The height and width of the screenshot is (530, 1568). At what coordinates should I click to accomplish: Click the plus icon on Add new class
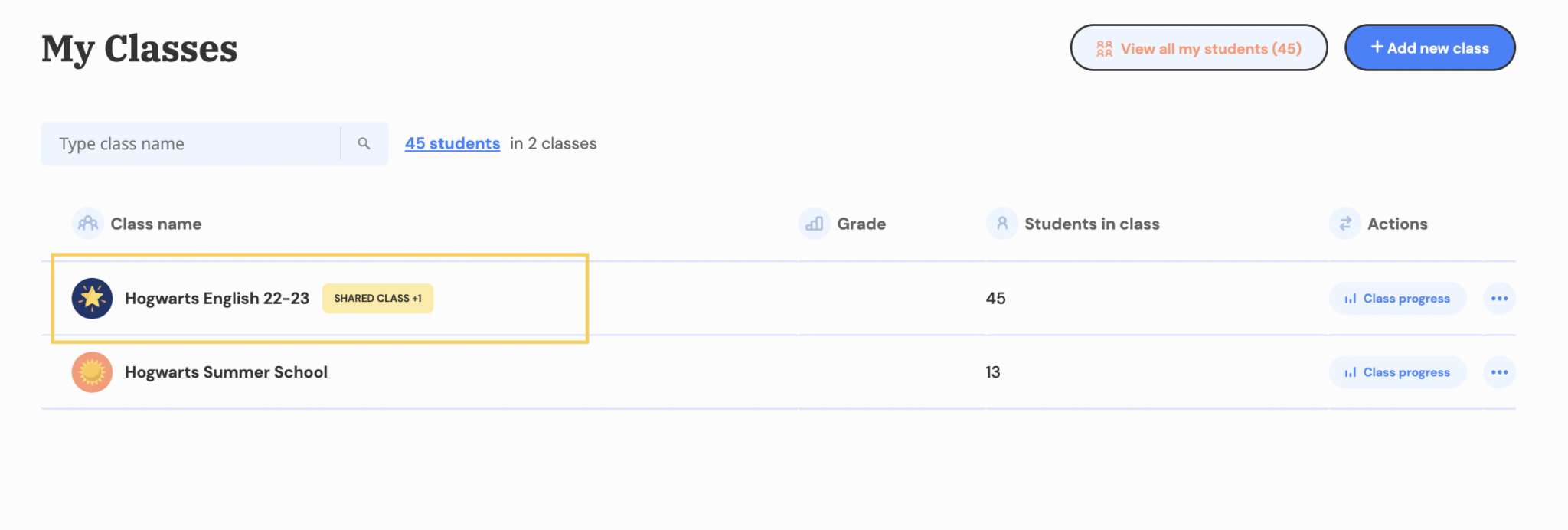click(x=1377, y=47)
